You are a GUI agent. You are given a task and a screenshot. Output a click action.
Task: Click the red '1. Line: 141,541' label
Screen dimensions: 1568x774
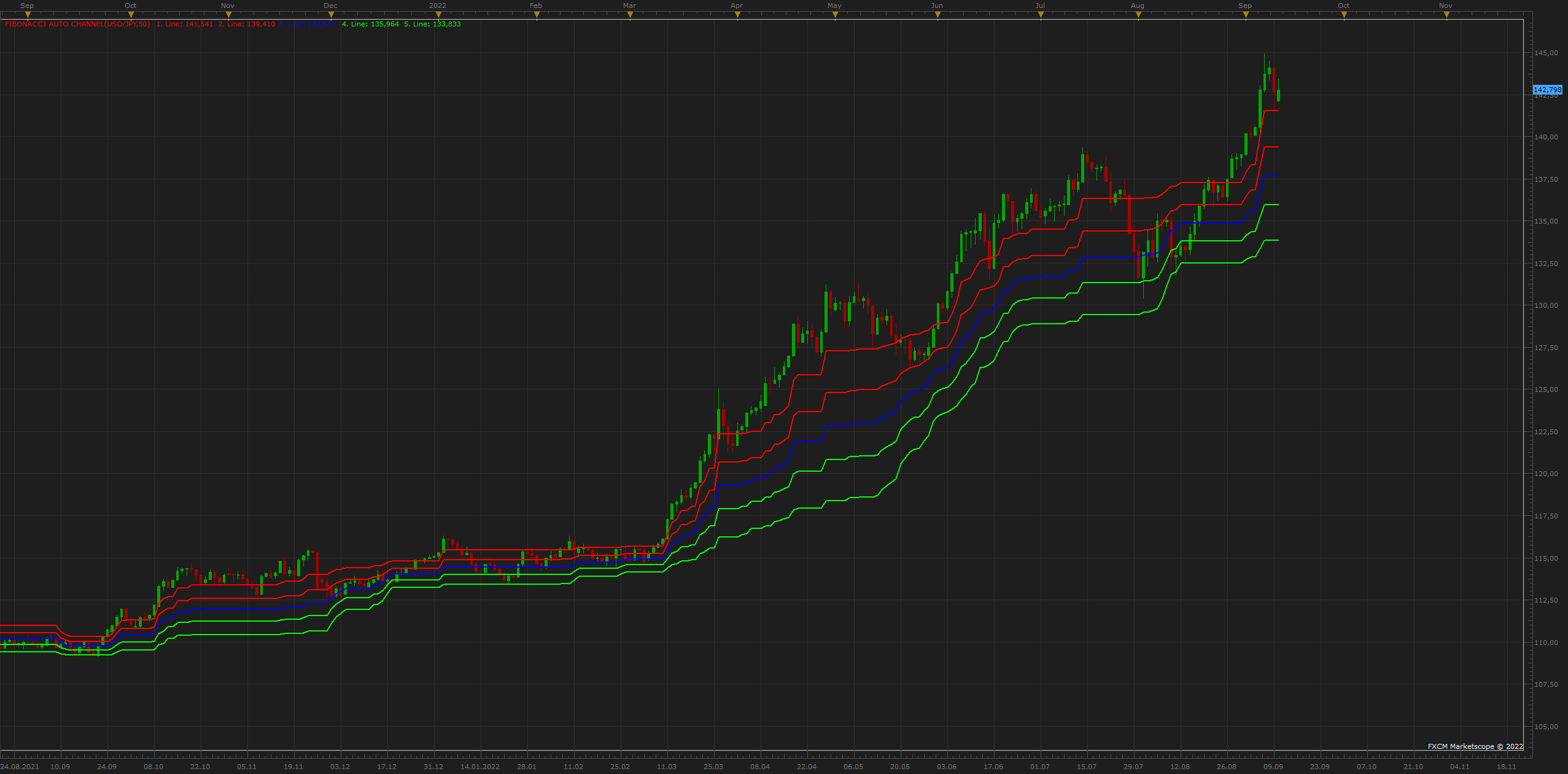[x=185, y=25]
